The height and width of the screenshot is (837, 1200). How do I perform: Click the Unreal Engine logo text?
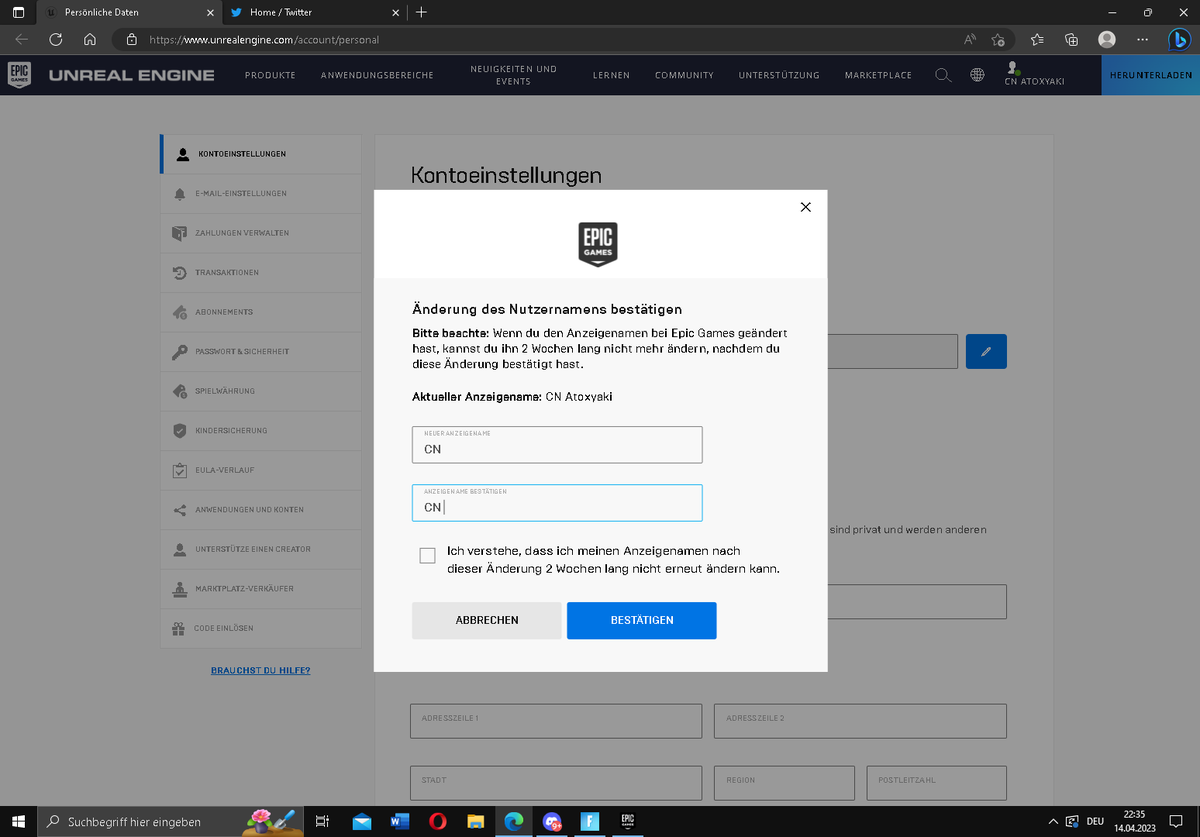[131, 75]
